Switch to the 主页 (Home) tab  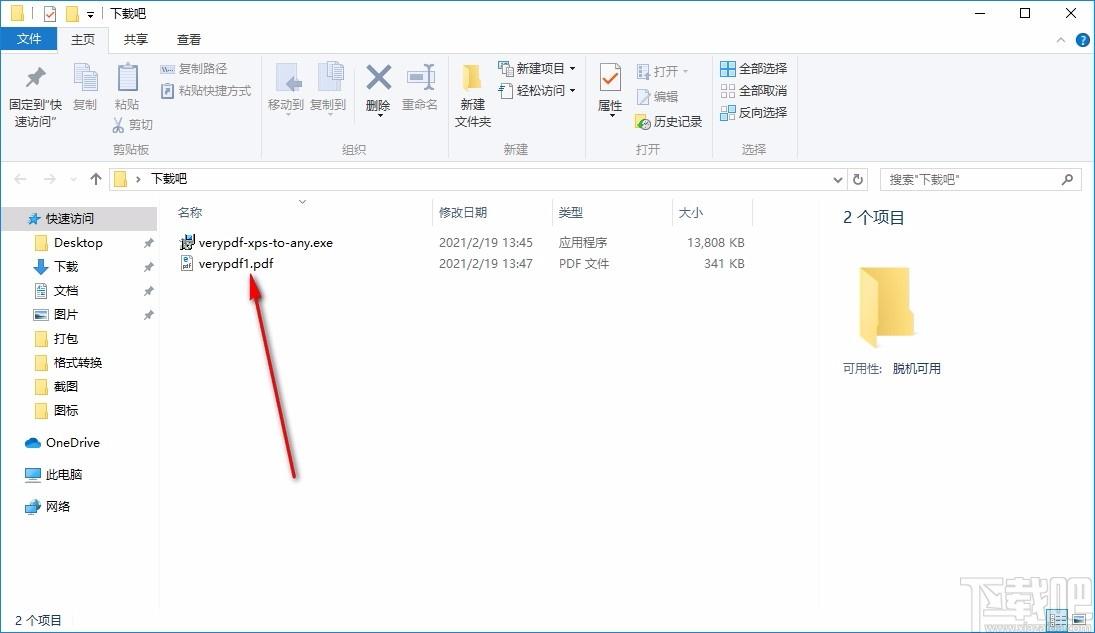point(83,40)
